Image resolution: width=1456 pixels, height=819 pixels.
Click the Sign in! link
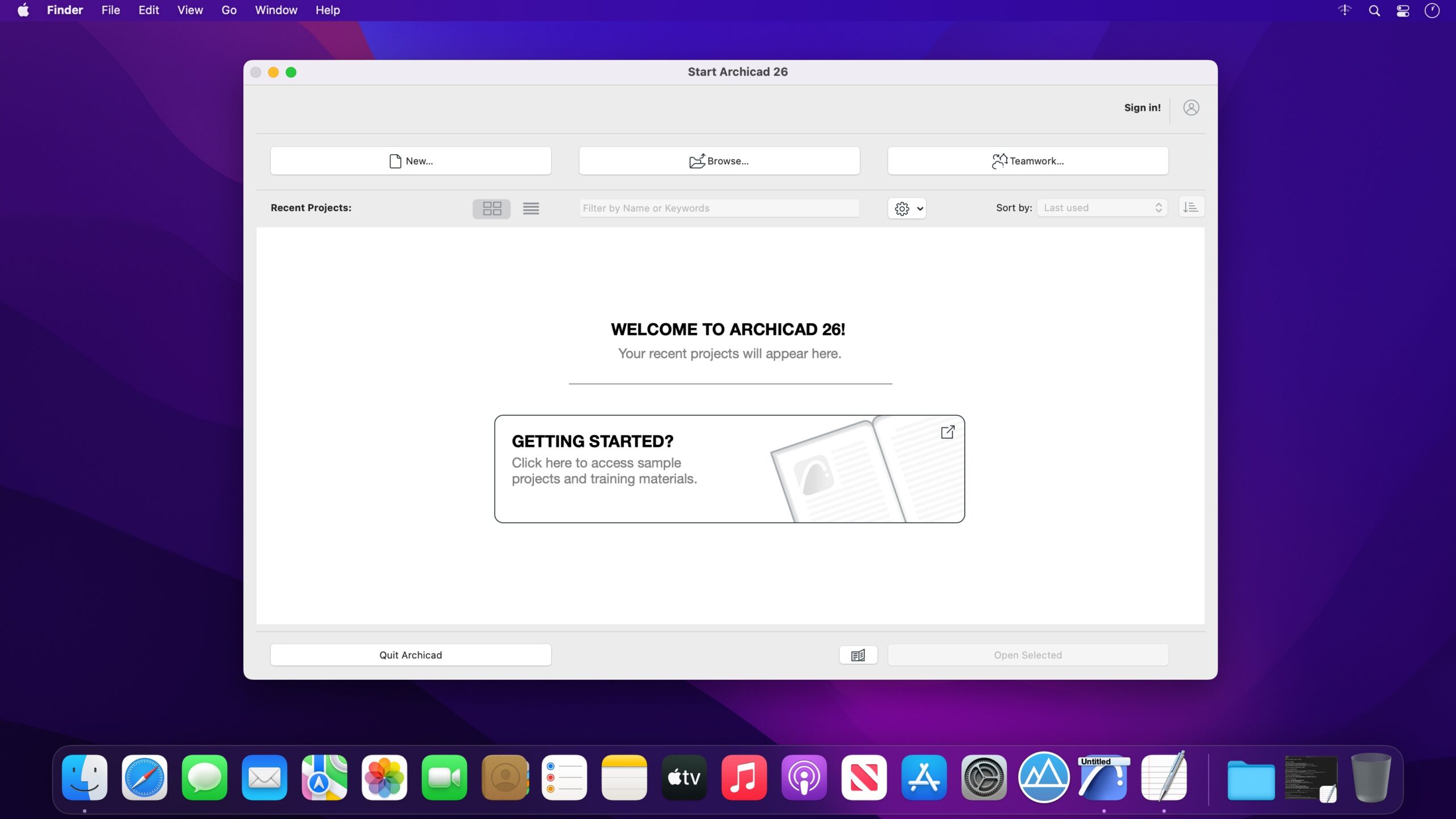click(x=1142, y=107)
